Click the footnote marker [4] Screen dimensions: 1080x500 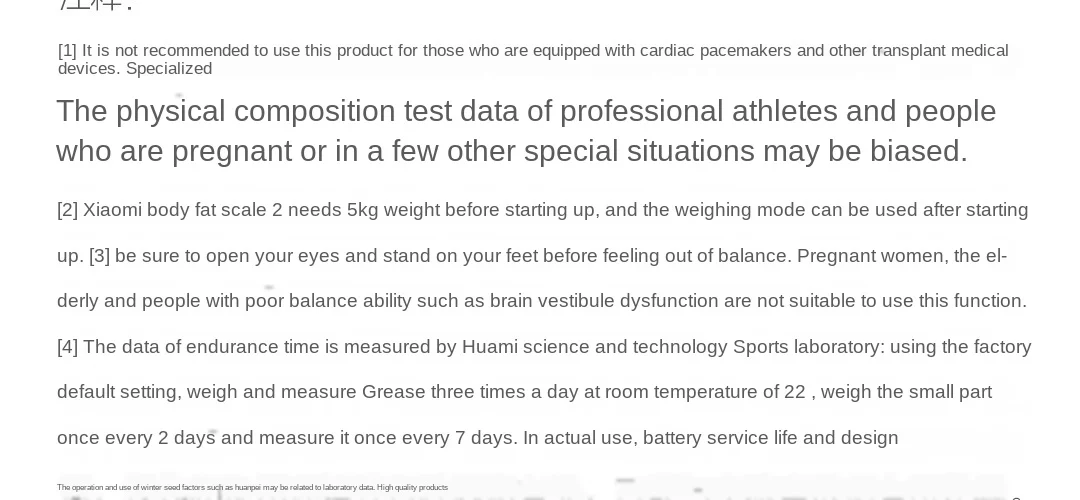[x=68, y=347]
